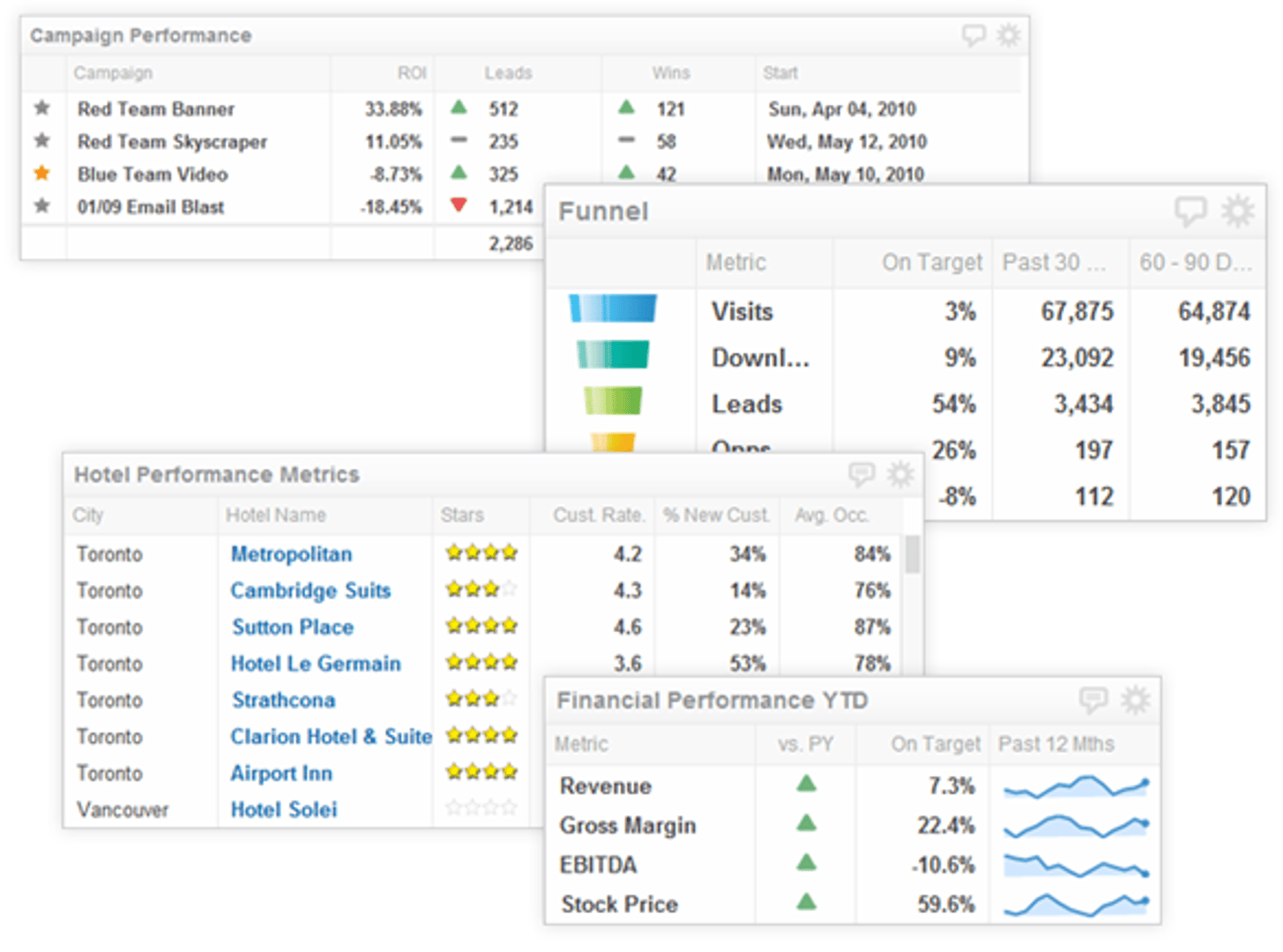Click Cambridge Suits star rating
Viewport: 1283px width, 952px height.
click(481, 590)
